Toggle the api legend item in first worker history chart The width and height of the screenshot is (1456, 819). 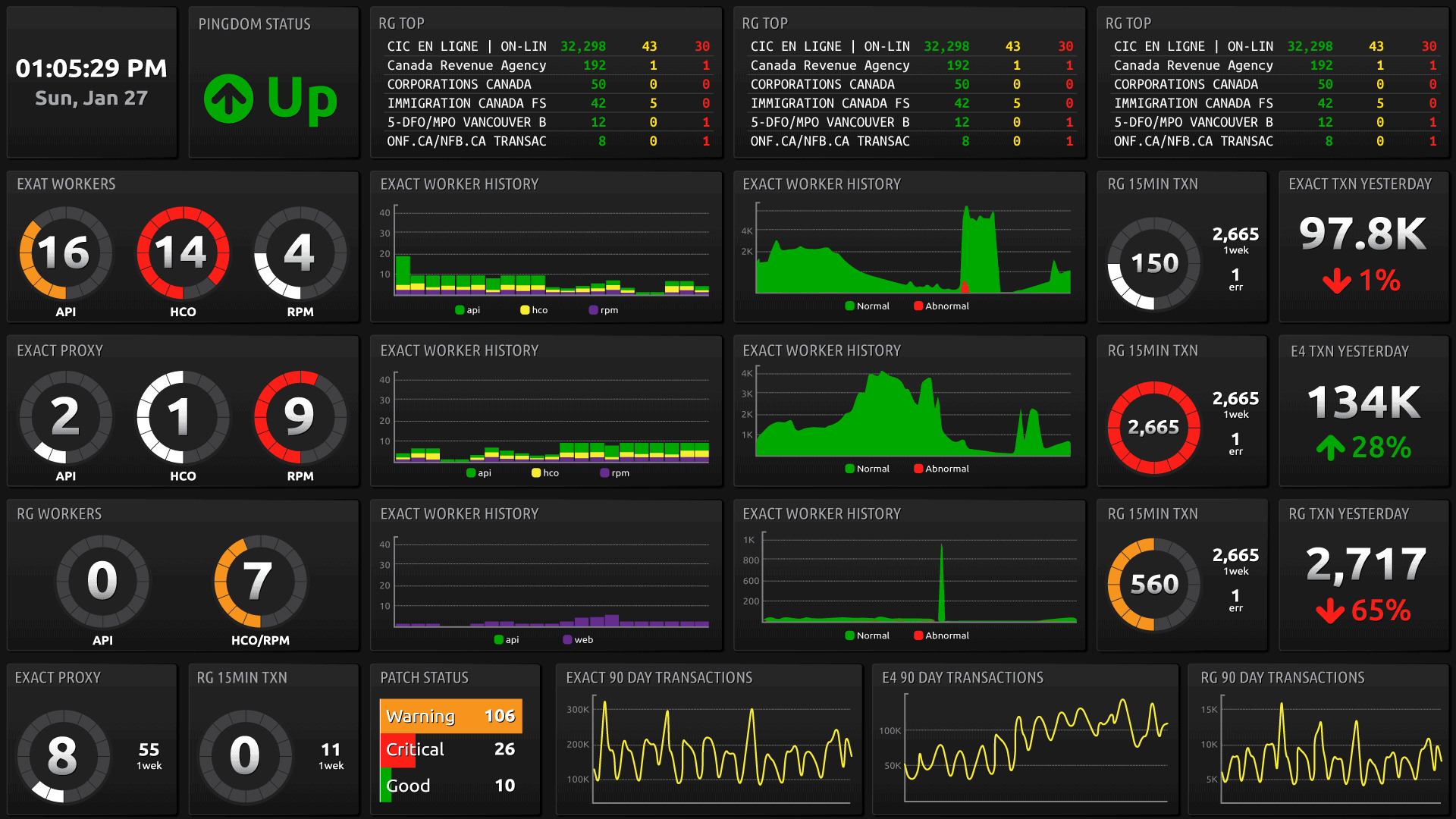tap(468, 310)
